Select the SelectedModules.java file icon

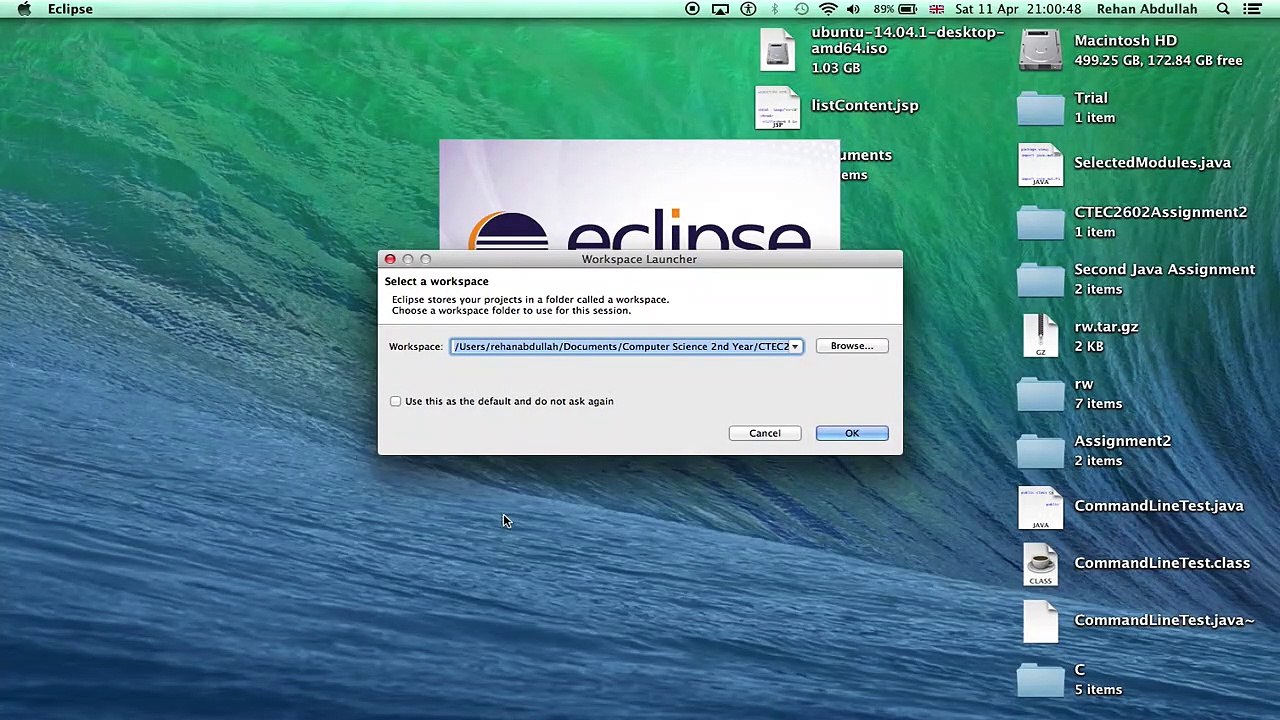pyautogui.click(x=1040, y=165)
